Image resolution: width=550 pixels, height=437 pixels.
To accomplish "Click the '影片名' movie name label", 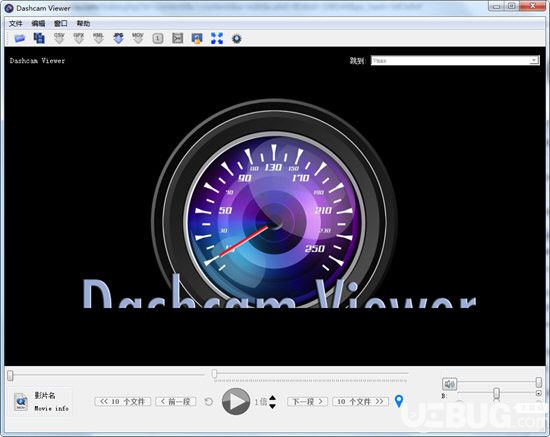I will pyautogui.click(x=45, y=395).
